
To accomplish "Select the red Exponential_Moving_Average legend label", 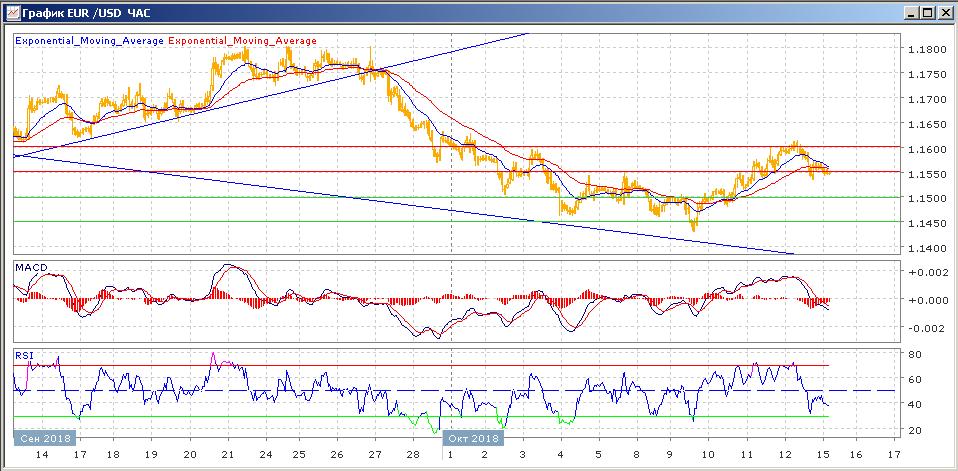I will 243,41.
